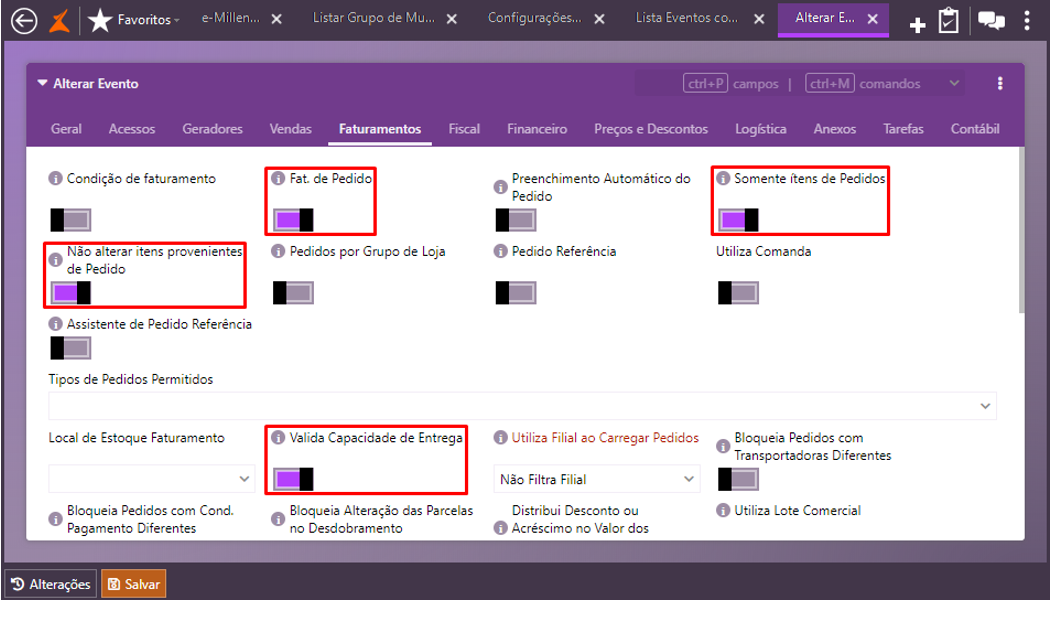The height and width of the screenshot is (618, 1051).
Task: Click the Salvar button
Action: tap(133, 584)
